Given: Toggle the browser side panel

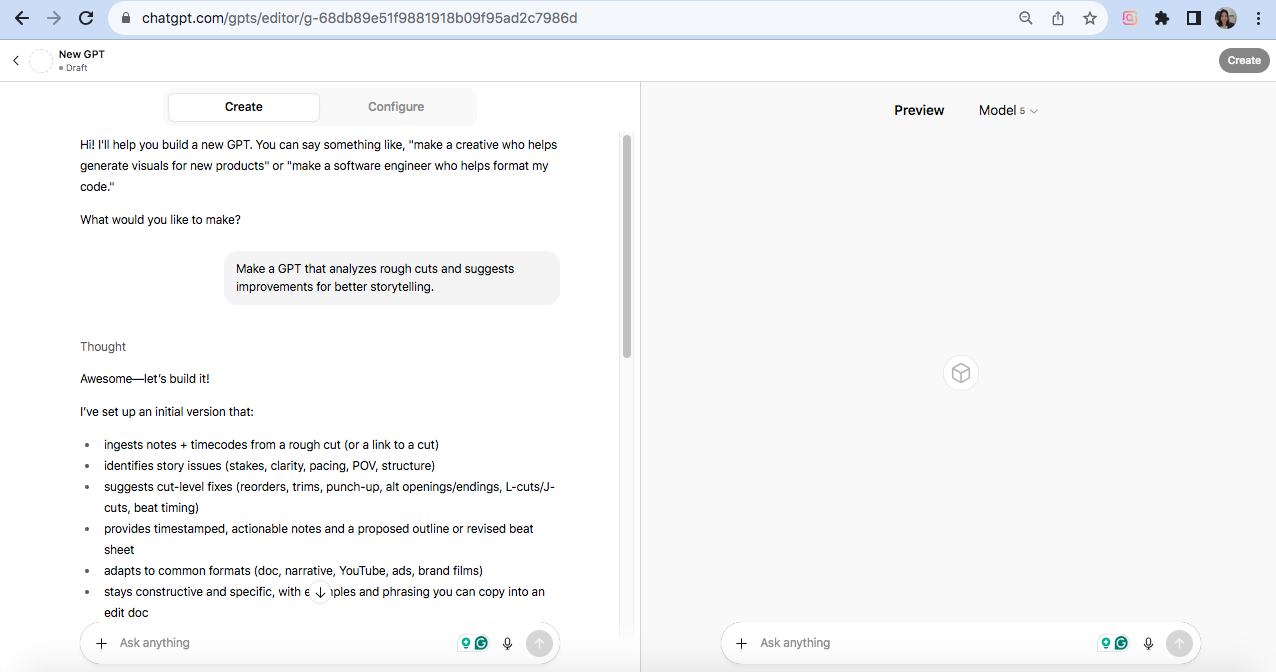Looking at the screenshot, I should (1193, 18).
